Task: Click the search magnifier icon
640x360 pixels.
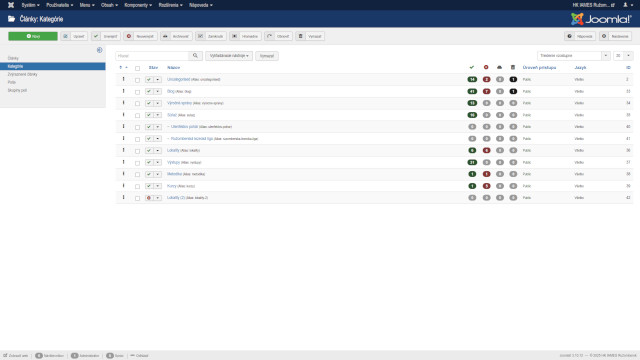Action: [196, 56]
